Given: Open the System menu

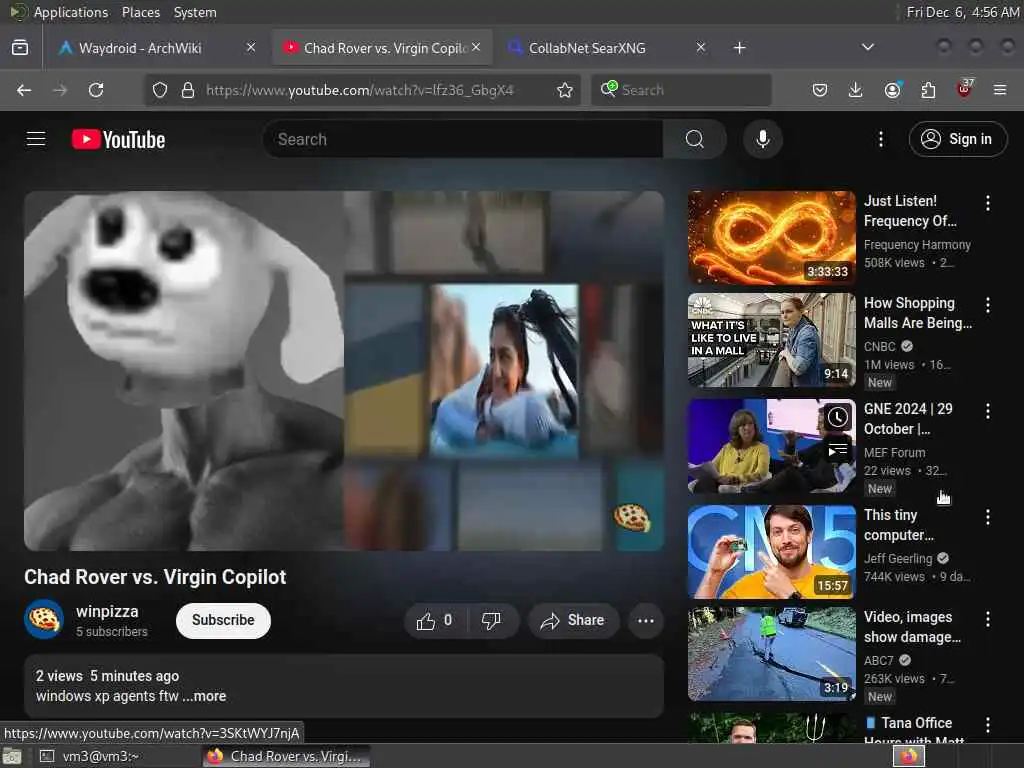Looking at the screenshot, I should 195,12.
